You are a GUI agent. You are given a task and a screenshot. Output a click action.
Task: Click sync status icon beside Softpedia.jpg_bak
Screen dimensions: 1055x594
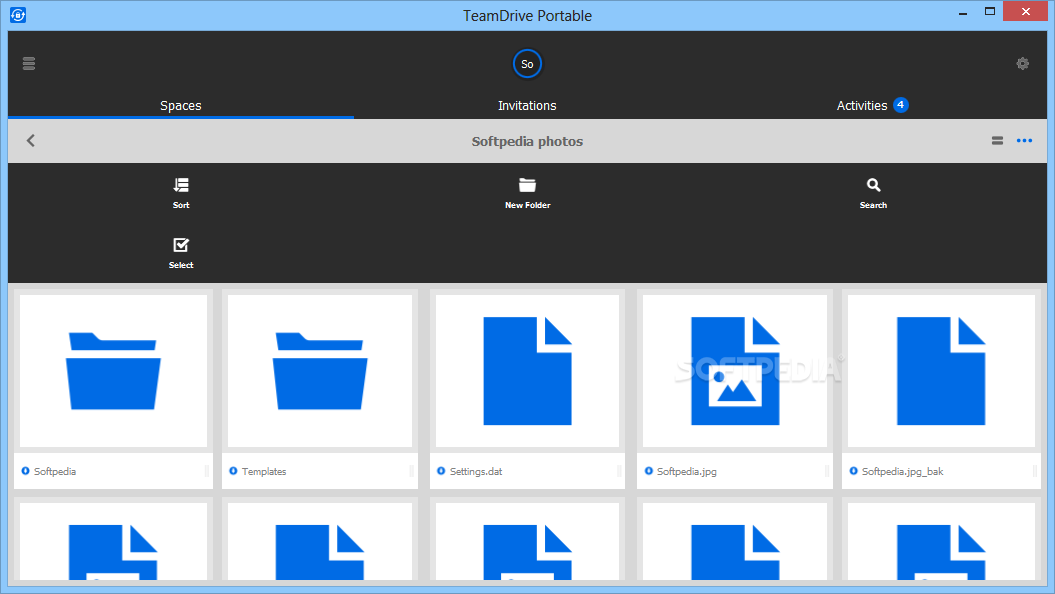(x=854, y=471)
